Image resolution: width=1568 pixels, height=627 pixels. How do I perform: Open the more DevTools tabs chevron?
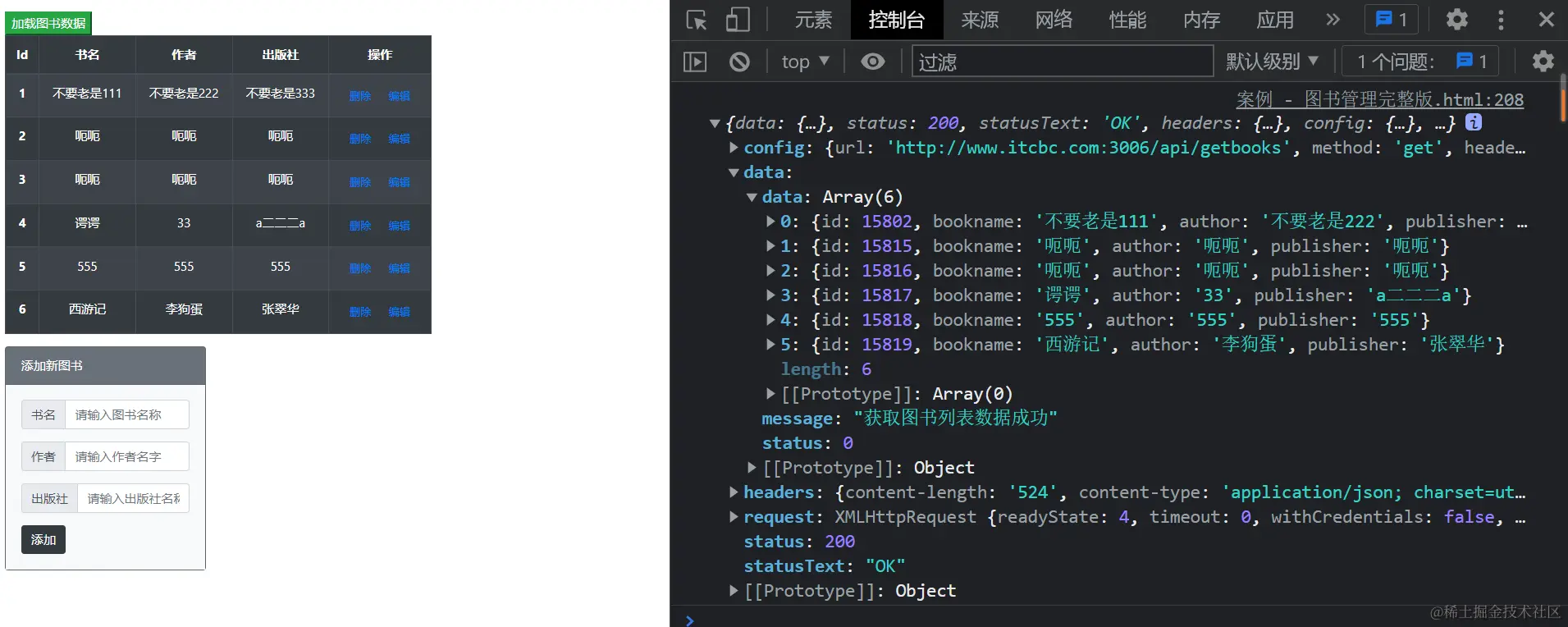pos(1333,20)
